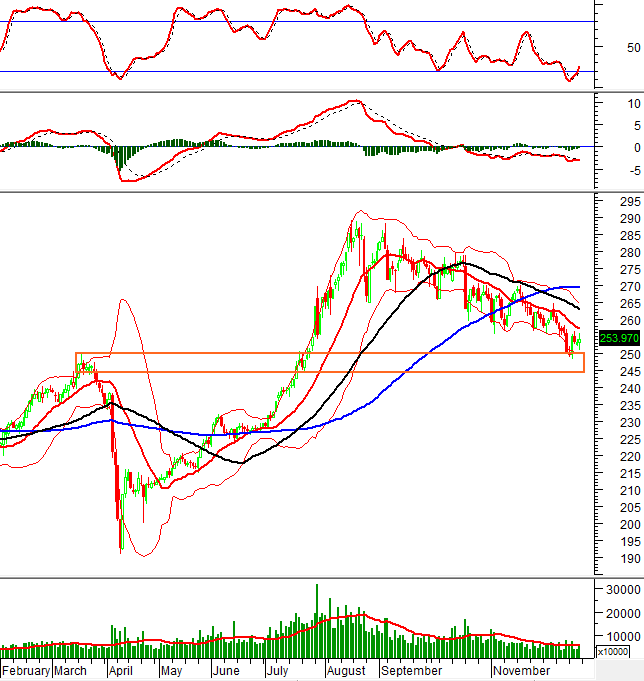This screenshot has height=681, width=644.
Task: Select the August month marker
Action: (345, 670)
